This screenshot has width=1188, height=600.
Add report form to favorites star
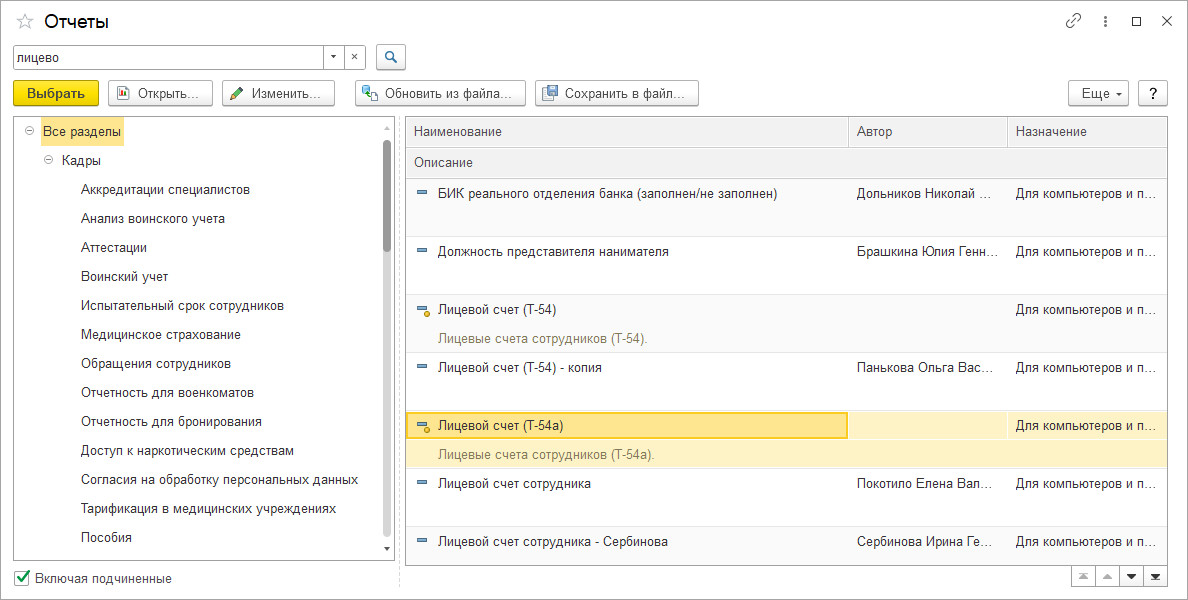(25, 21)
